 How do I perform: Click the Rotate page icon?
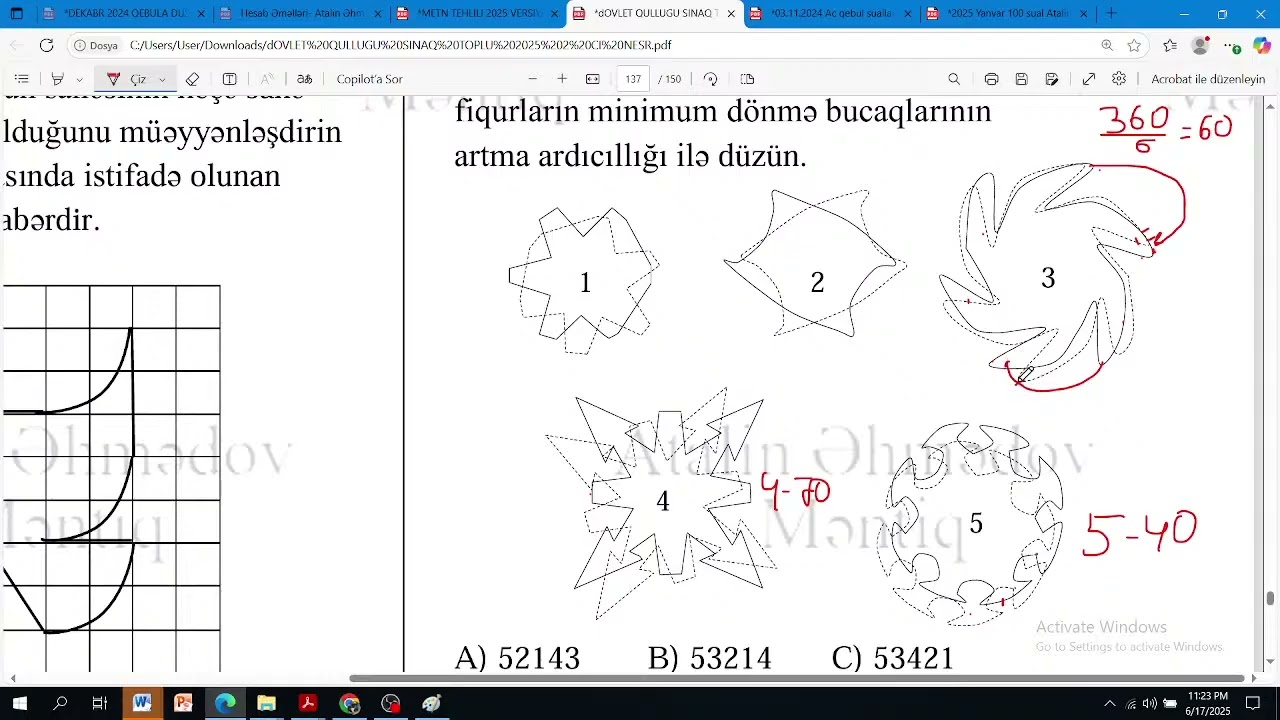point(710,79)
